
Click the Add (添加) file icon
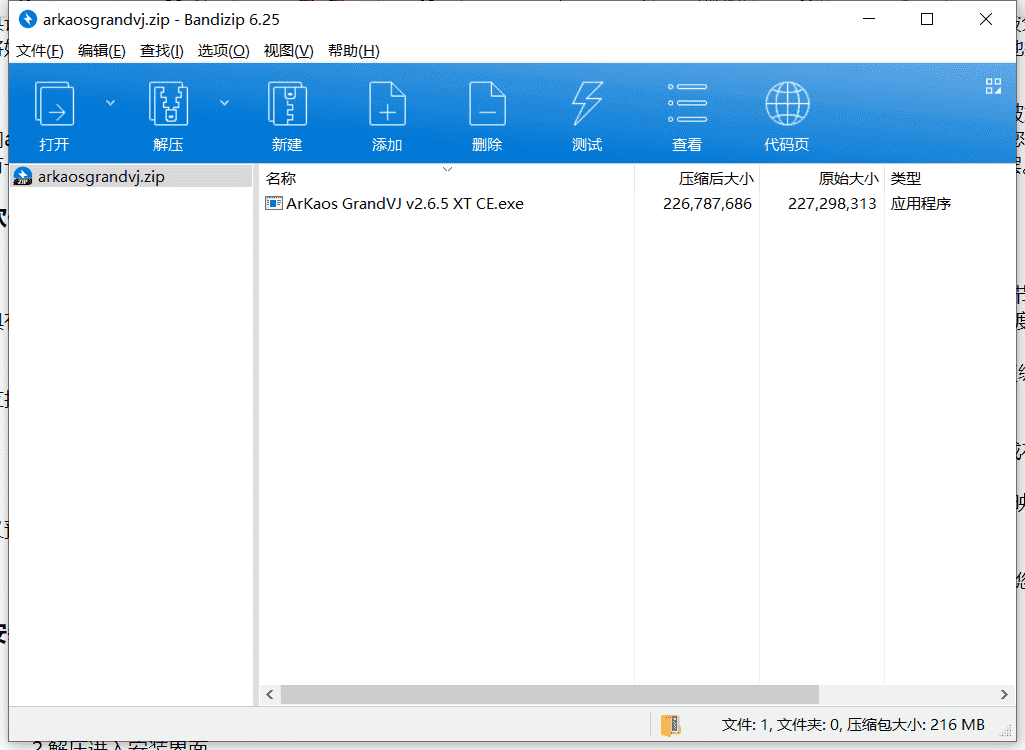coord(387,103)
